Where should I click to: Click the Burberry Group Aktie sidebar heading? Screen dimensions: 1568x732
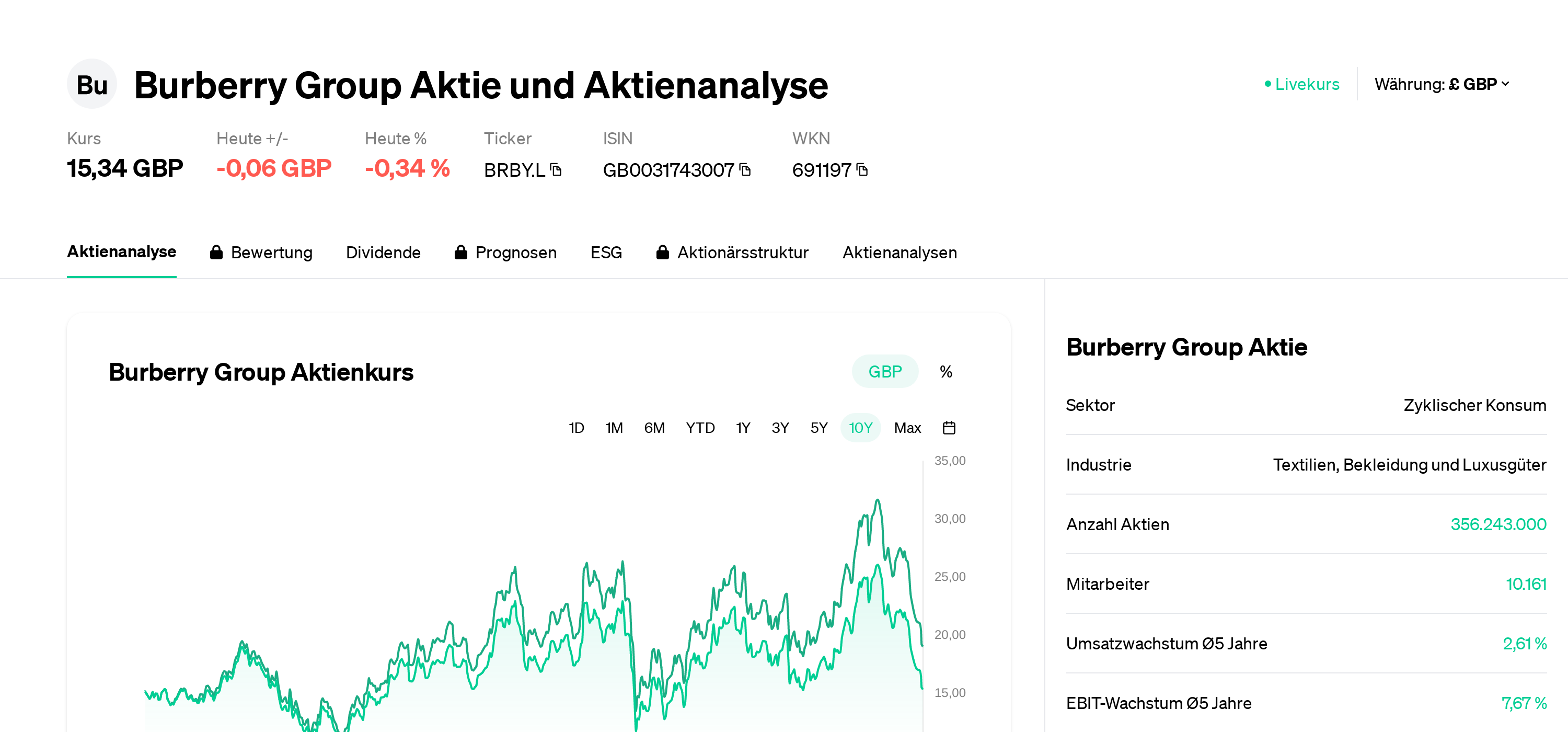(x=1187, y=347)
